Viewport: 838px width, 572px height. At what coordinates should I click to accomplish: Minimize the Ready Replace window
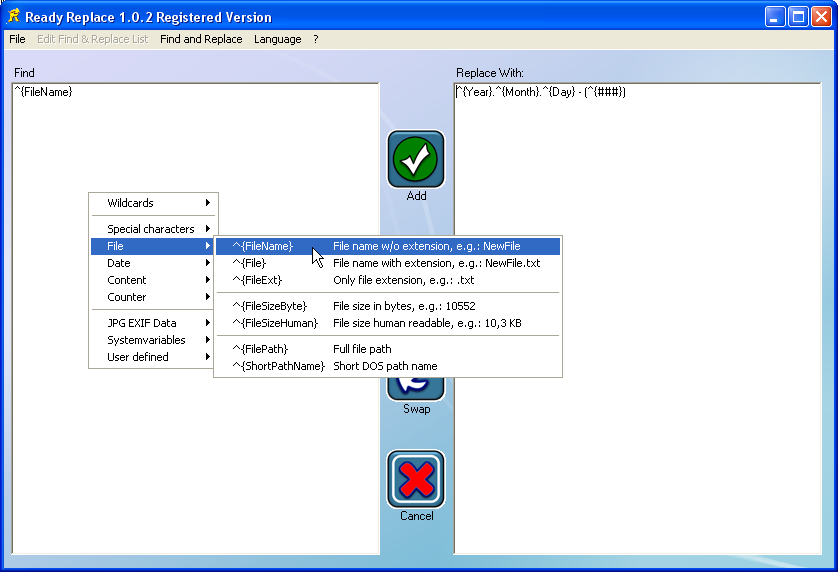coord(774,17)
